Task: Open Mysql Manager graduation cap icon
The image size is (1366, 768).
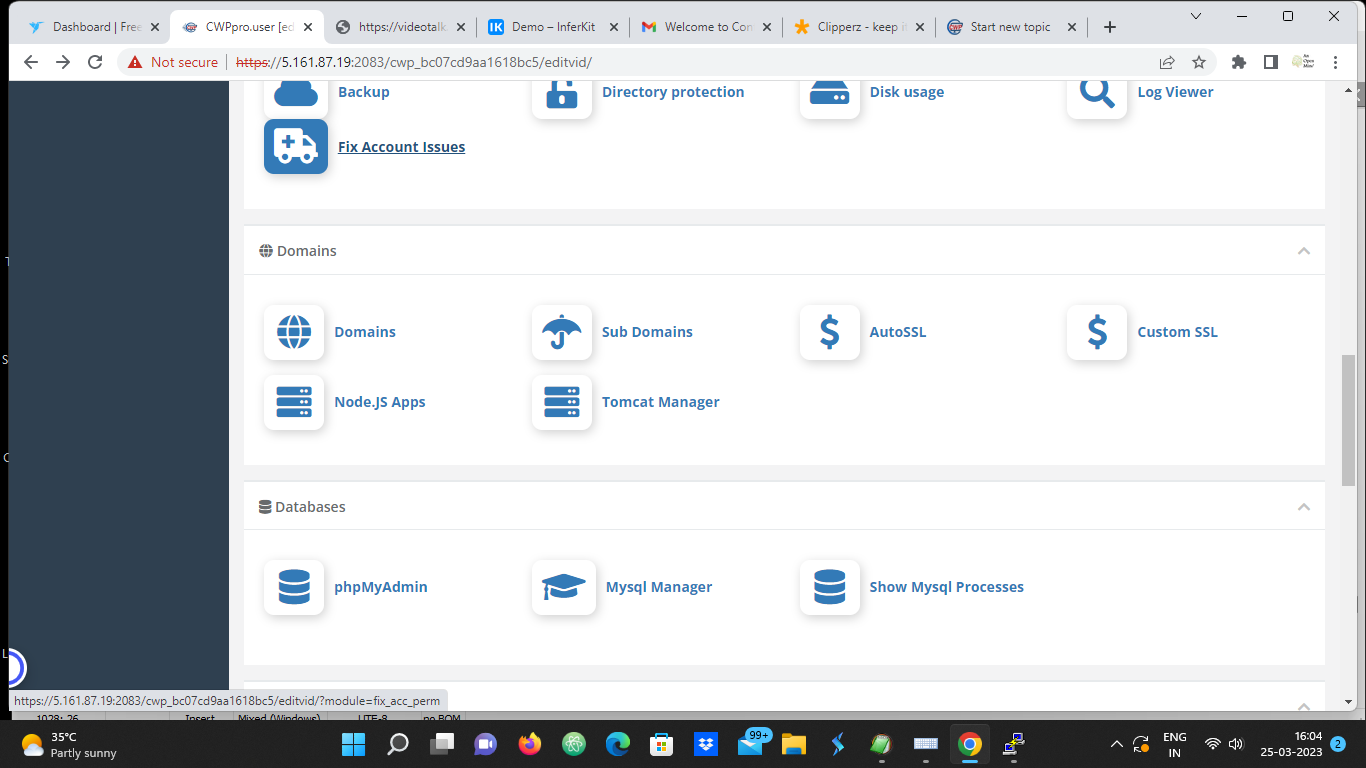Action: [564, 587]
